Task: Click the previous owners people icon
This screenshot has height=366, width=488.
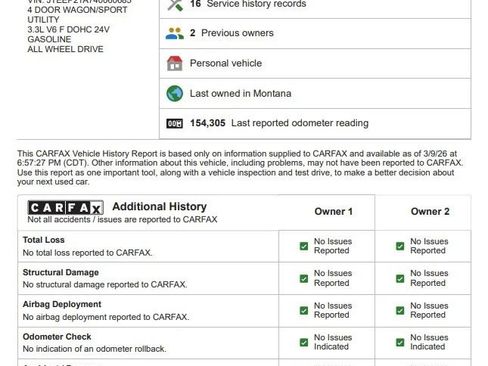Action: [x=174, y=33]
